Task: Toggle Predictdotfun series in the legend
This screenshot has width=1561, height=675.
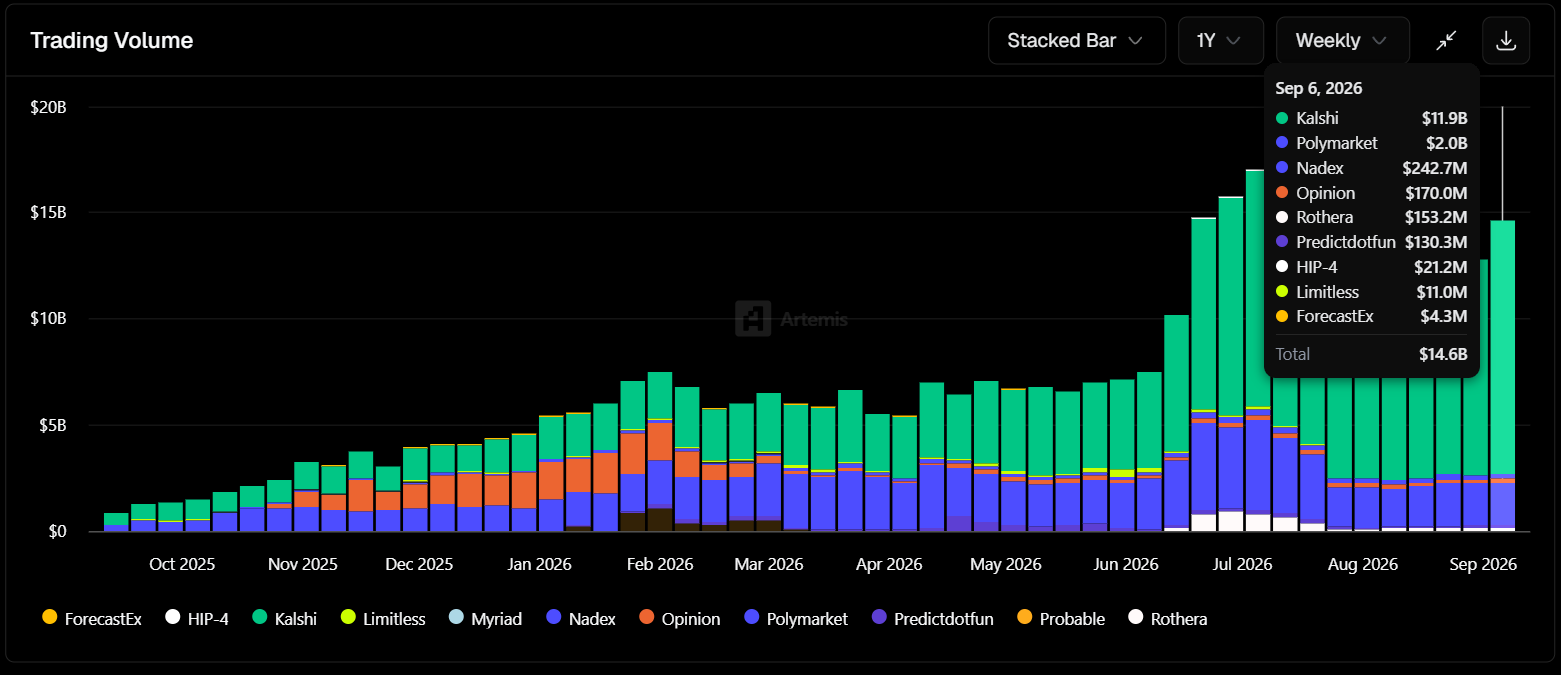Action: click(x=933, y=619)
